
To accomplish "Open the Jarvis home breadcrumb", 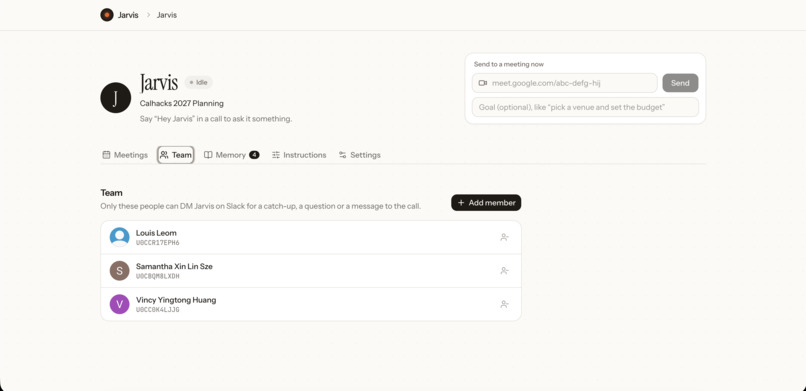I will pyautogui.click(x=128, y=15).
